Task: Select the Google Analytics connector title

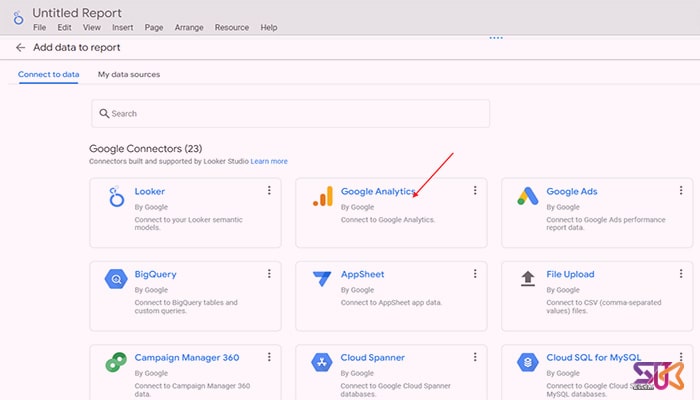Action: pyautogui.click(x=378, y=192)
